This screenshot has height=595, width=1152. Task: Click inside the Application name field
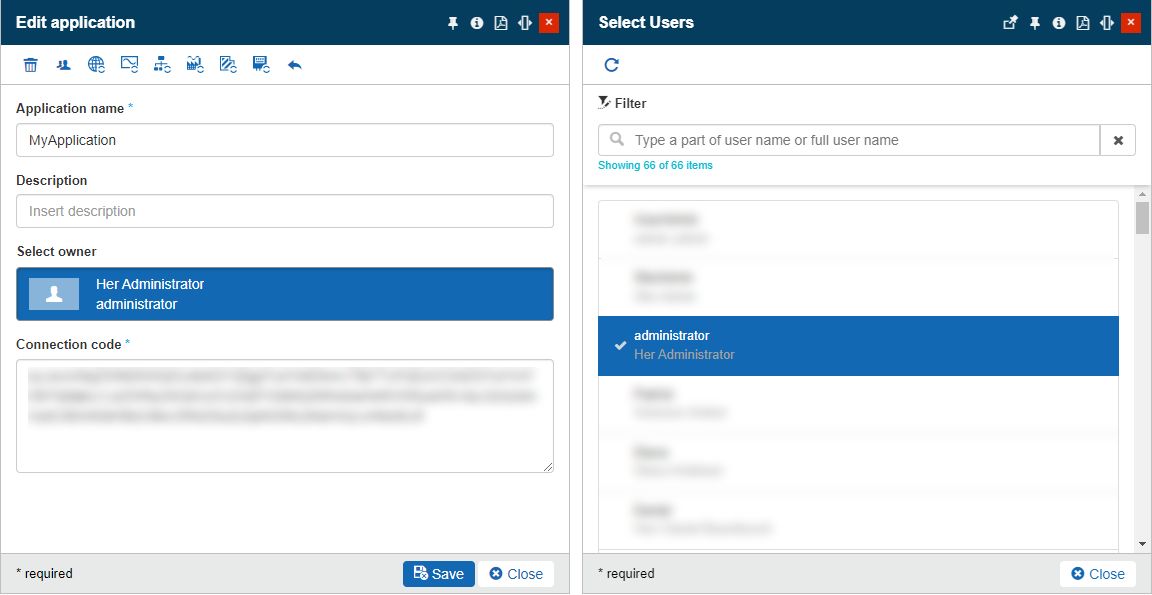[x=283, y=140]
